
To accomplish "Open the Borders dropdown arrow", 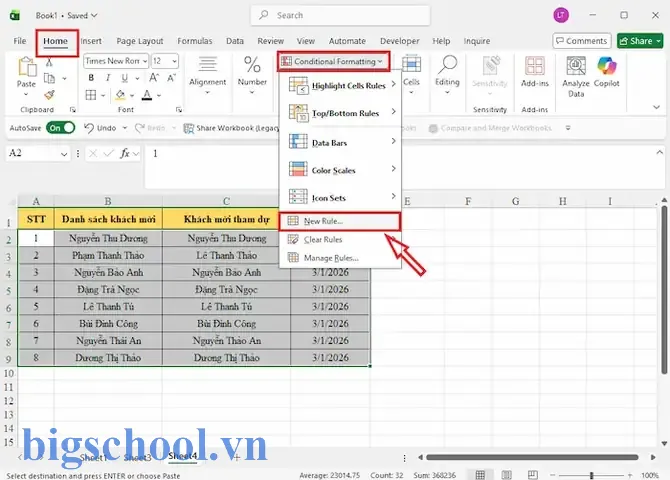I will 103,95.
